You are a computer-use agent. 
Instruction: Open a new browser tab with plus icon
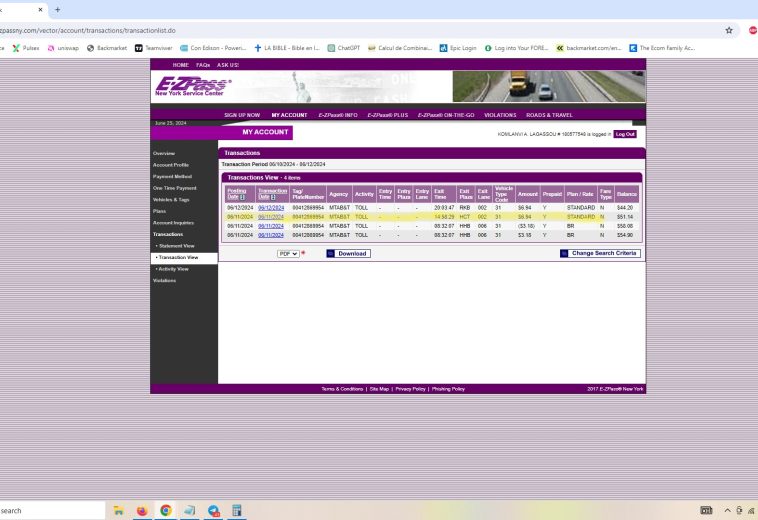(57, 9)
